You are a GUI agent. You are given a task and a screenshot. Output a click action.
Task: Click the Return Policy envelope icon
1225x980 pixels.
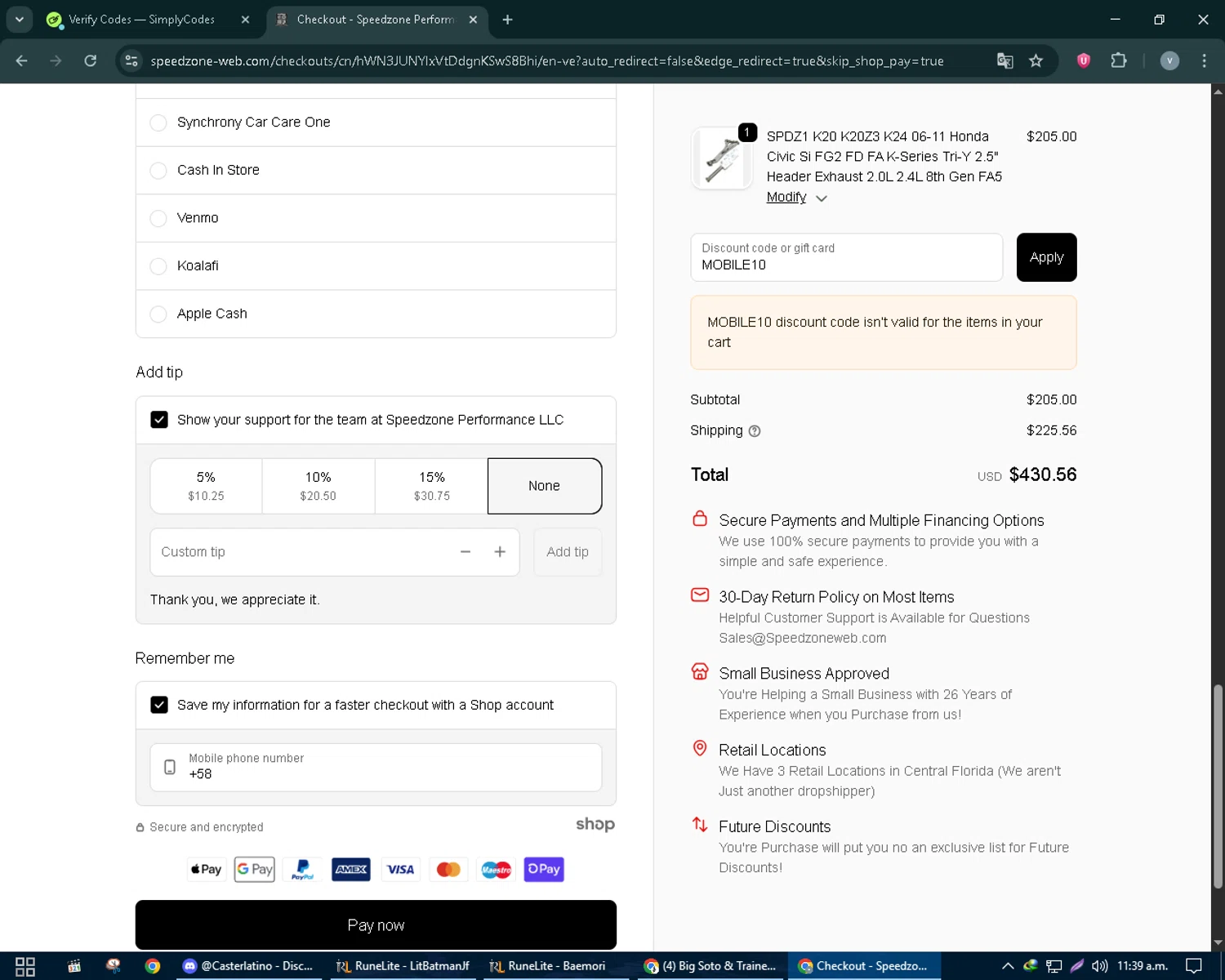click(700, 595)
